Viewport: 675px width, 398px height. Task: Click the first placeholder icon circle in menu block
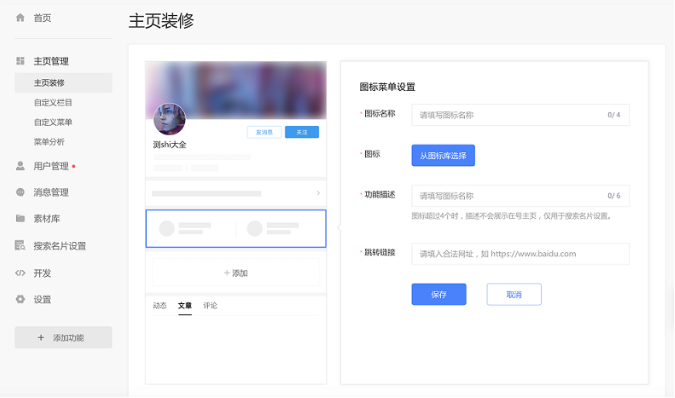click(x=167, y=228)
